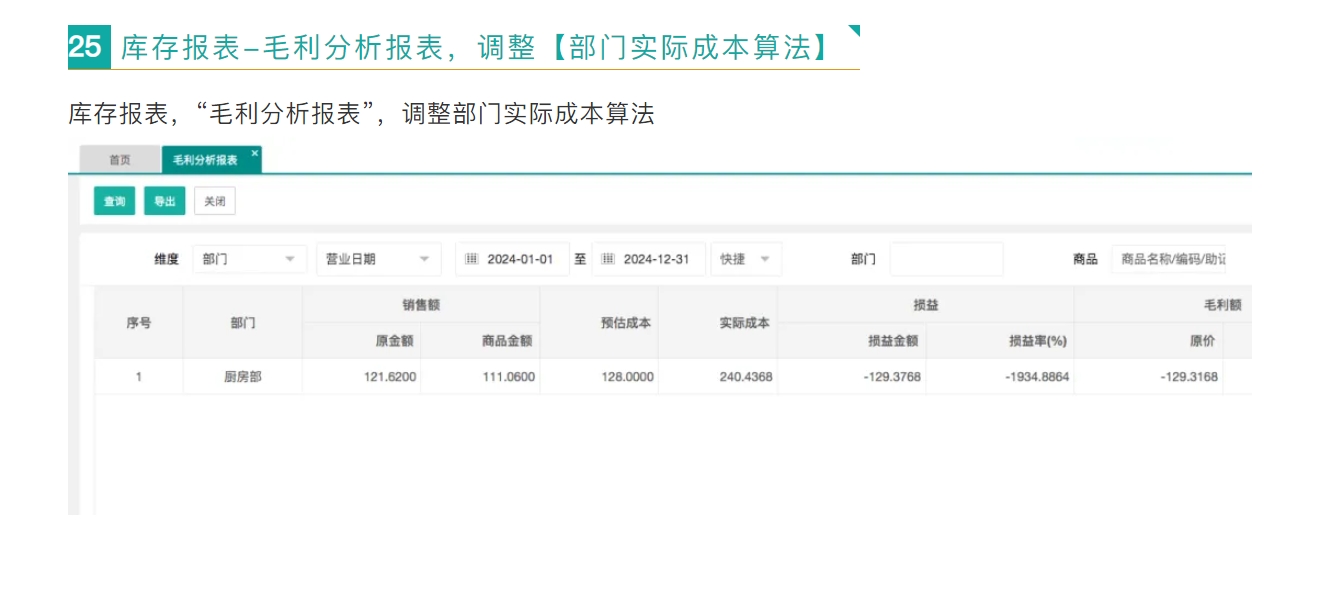The height and width of the screenshot is (592, 1323).
Task: Click the green 查询 query button
Action: click(113, 201)
